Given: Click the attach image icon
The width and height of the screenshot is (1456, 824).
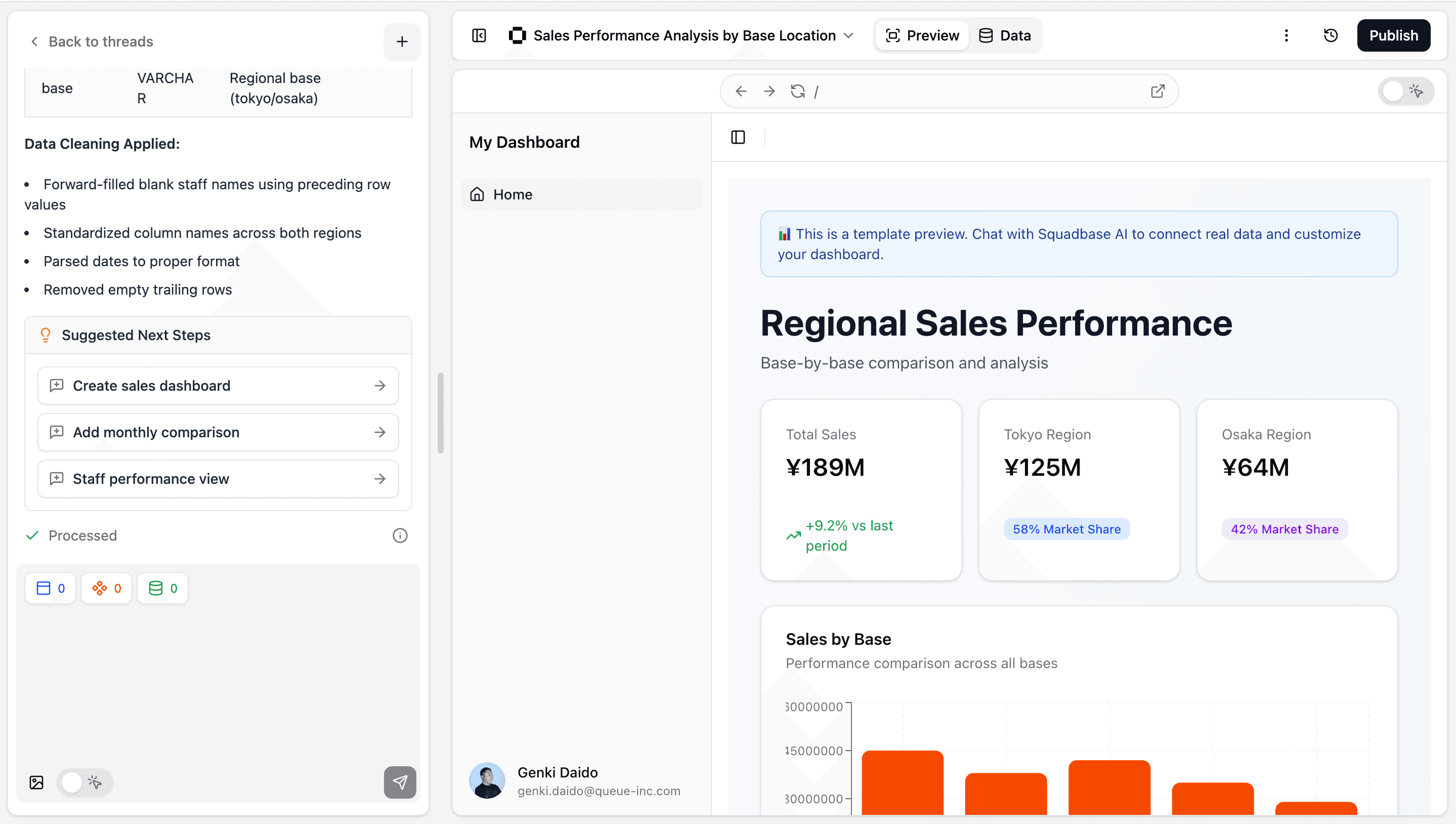Looking at the screenshot, I should (36, 782).
